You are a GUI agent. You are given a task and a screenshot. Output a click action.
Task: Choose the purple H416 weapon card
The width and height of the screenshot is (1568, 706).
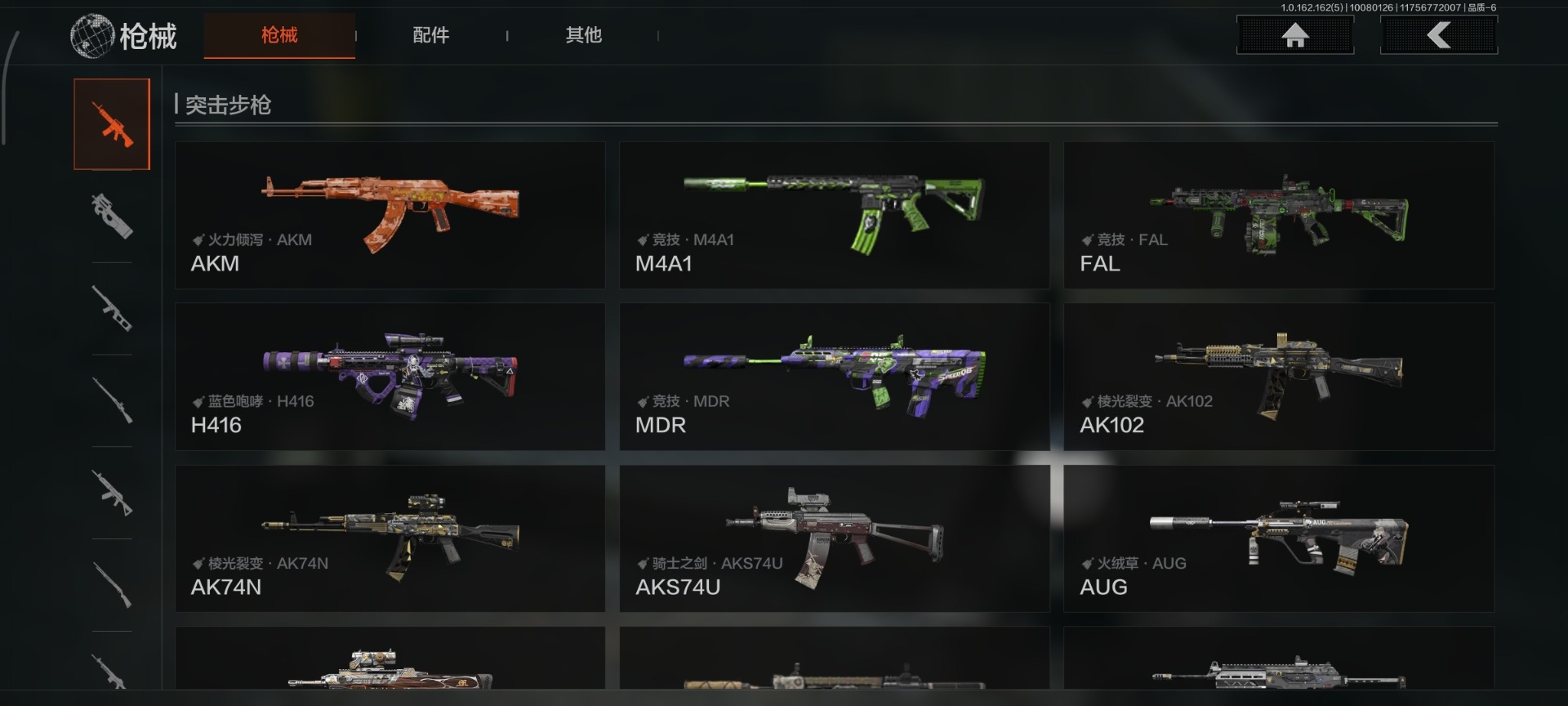coord(390,377)
